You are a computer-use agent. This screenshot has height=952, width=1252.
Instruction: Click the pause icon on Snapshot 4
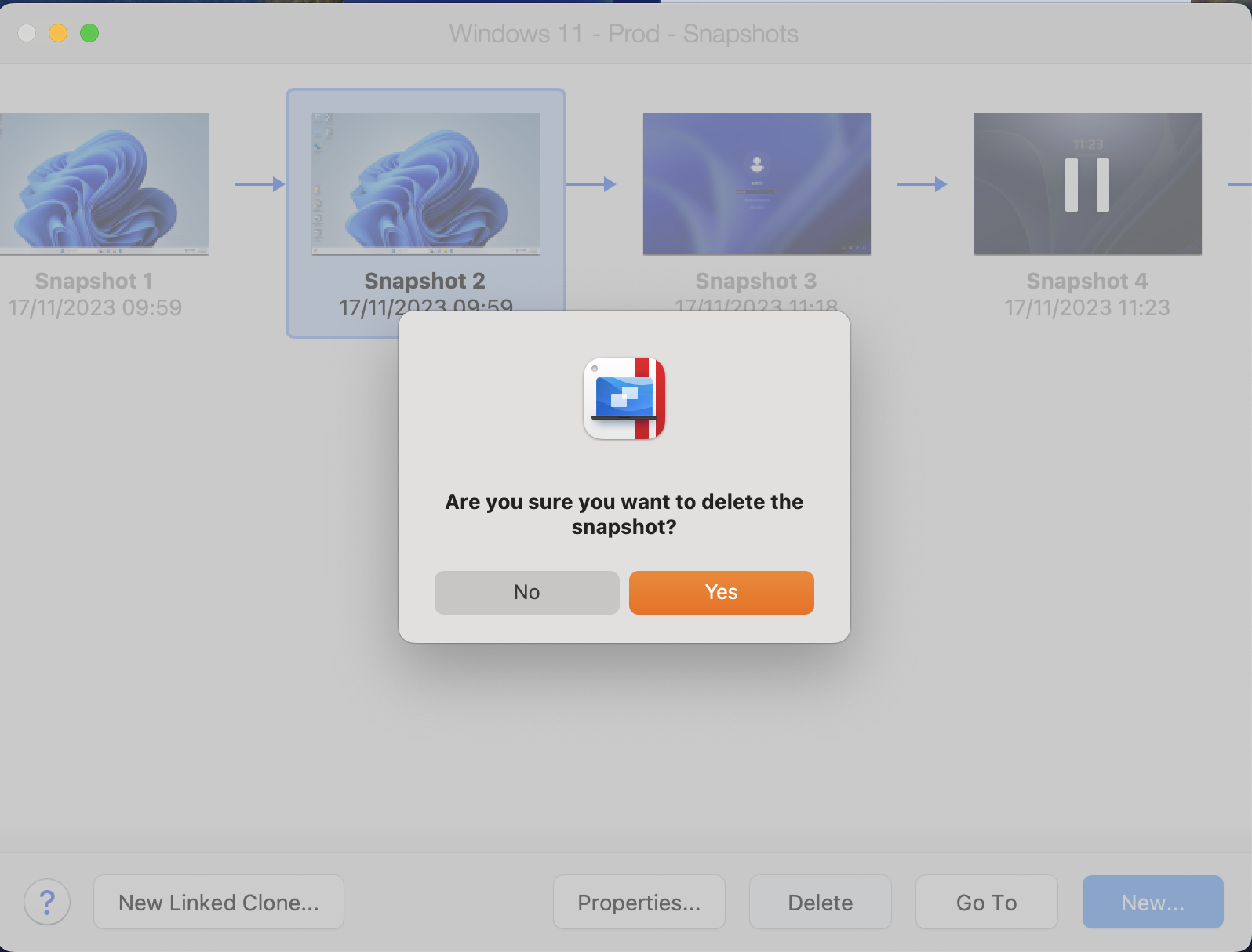1086,185
